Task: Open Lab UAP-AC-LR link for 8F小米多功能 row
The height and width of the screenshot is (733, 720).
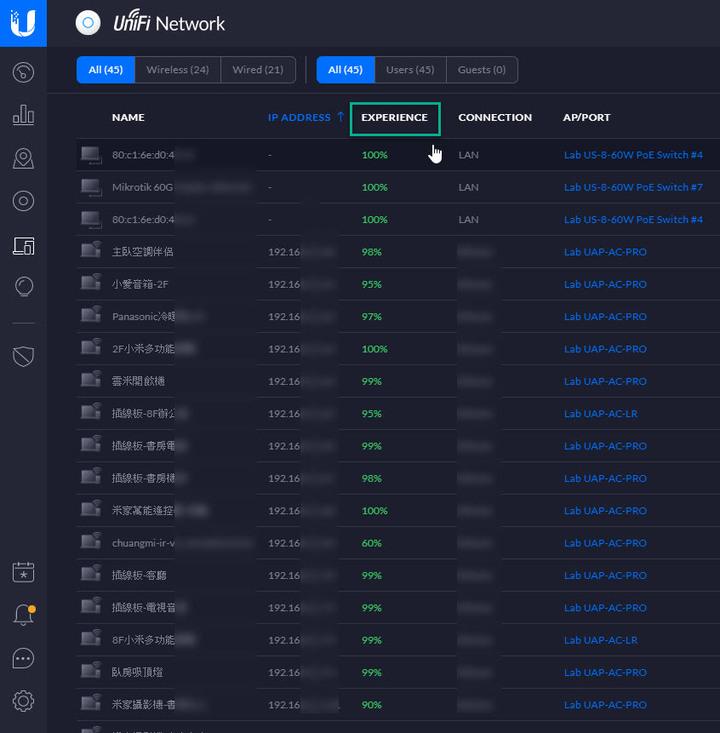Action: (601, 640)
